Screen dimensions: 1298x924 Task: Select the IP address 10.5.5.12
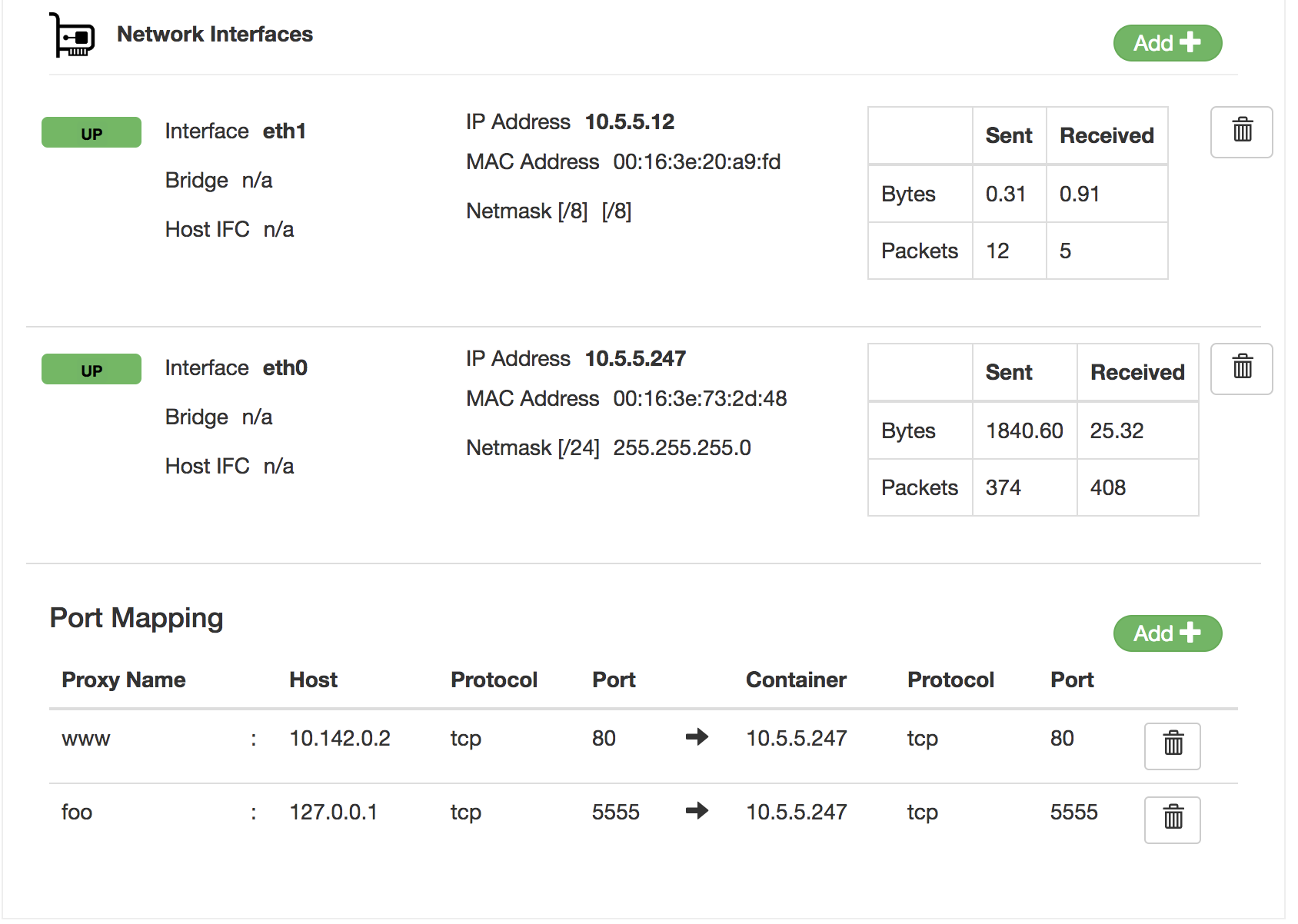tap(630, 121)
